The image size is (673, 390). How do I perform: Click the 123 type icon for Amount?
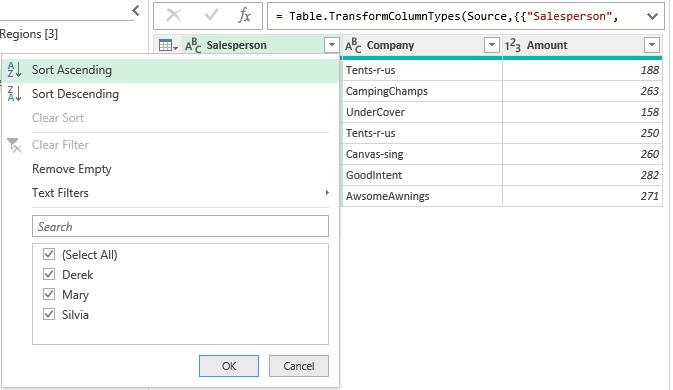[512, 45]
